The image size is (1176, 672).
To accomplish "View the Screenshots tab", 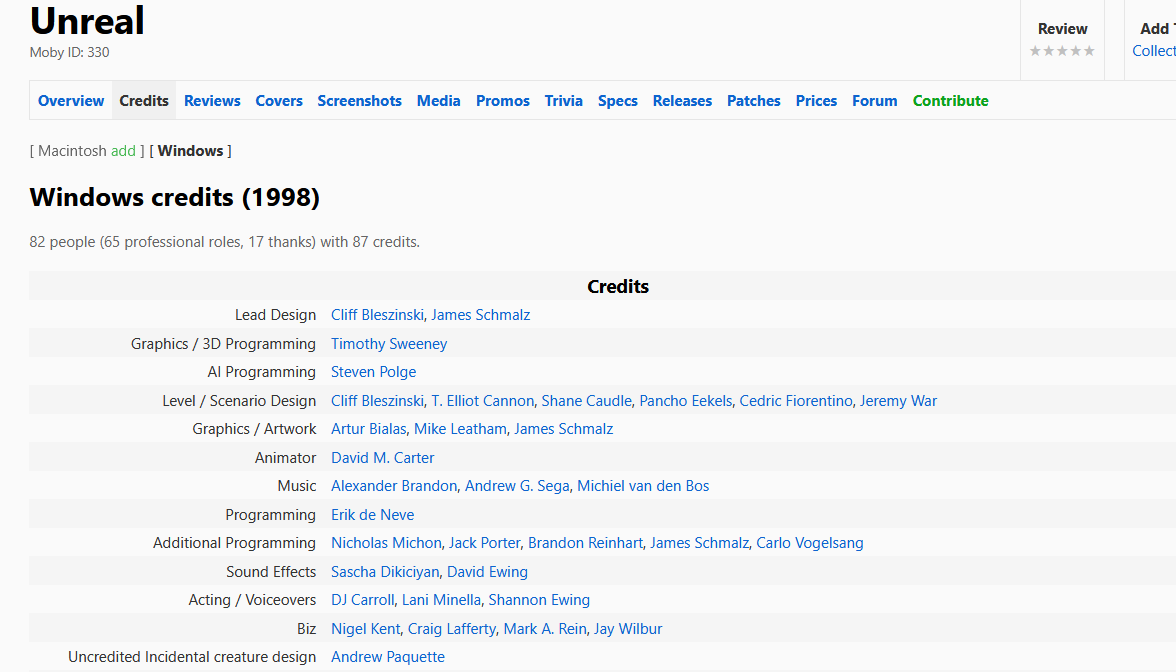I will tap(359, 100).
